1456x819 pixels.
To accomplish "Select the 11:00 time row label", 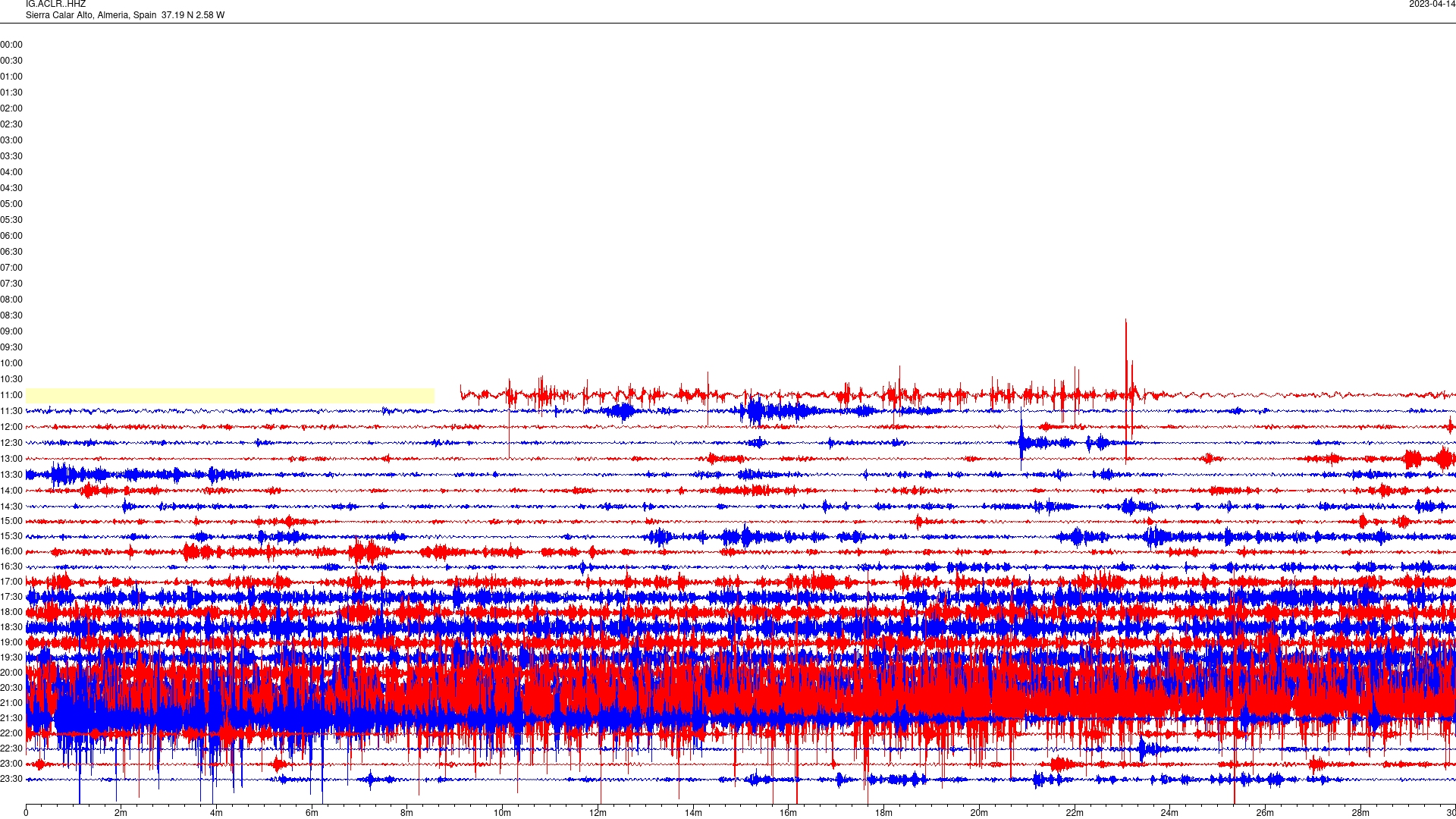I will [11, 395].
